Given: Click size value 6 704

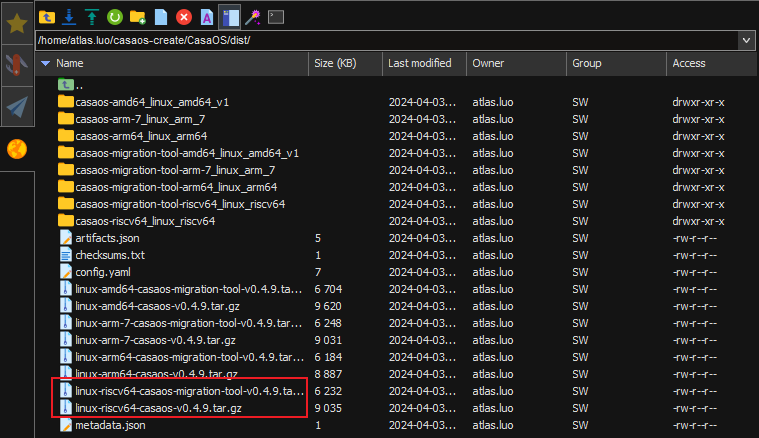Looking at the screenshot, I should (x=328, y=289).
